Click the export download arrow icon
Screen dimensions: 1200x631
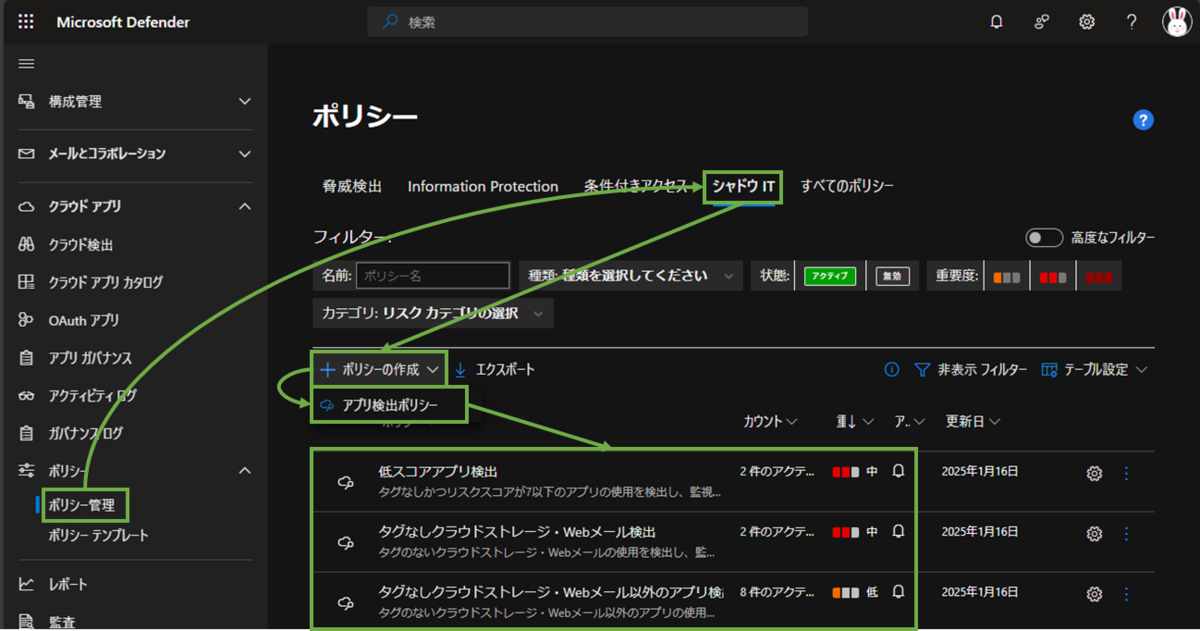tap(461, 370)
